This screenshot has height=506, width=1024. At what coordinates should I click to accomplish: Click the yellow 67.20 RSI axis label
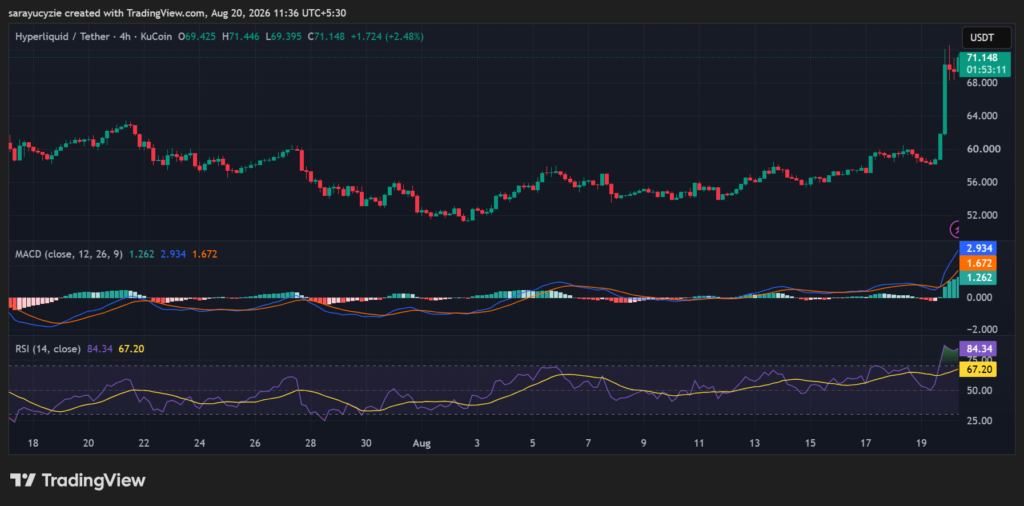click(x=977, y=369)
